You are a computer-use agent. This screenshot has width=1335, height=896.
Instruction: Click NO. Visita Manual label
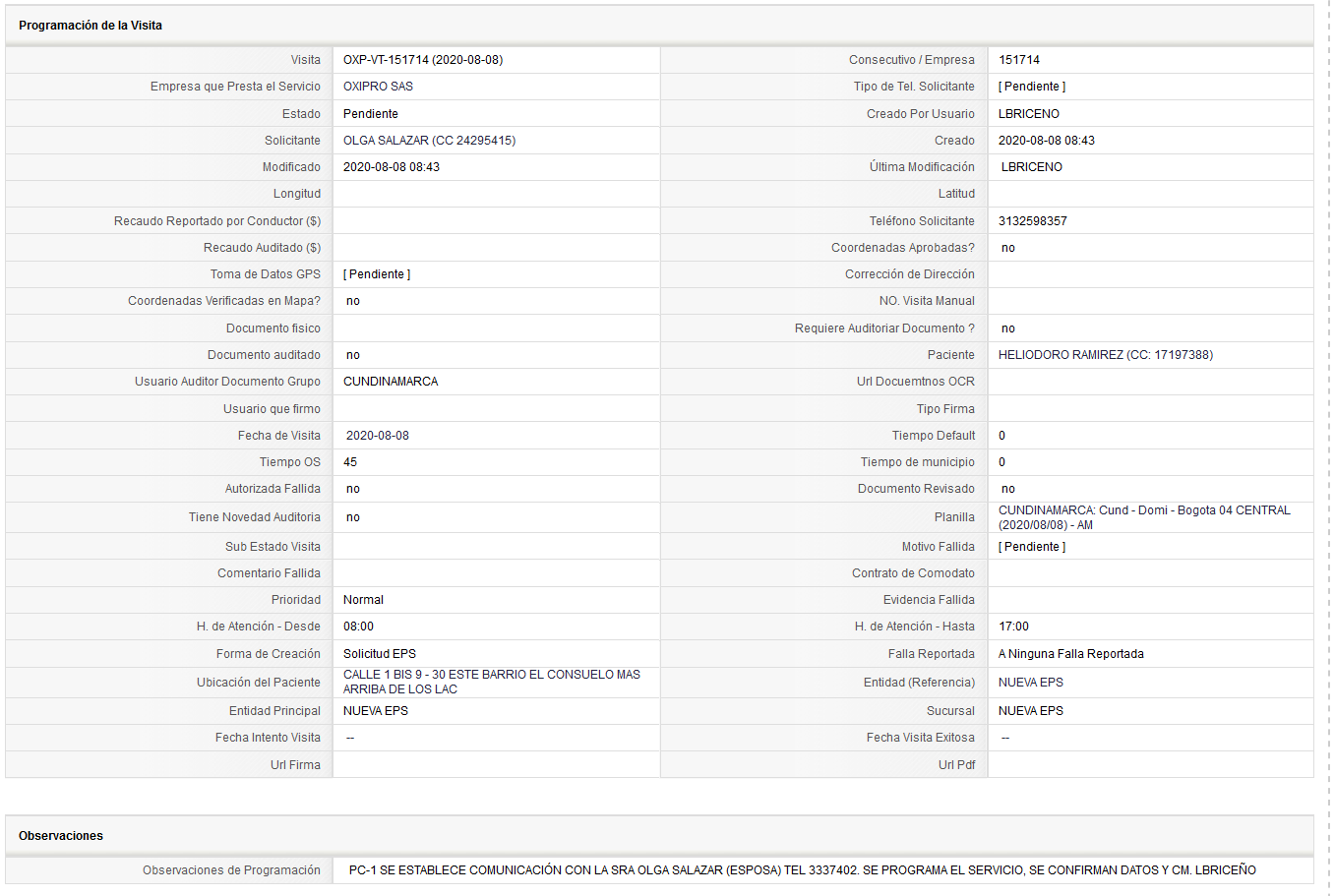click(927, 301)
